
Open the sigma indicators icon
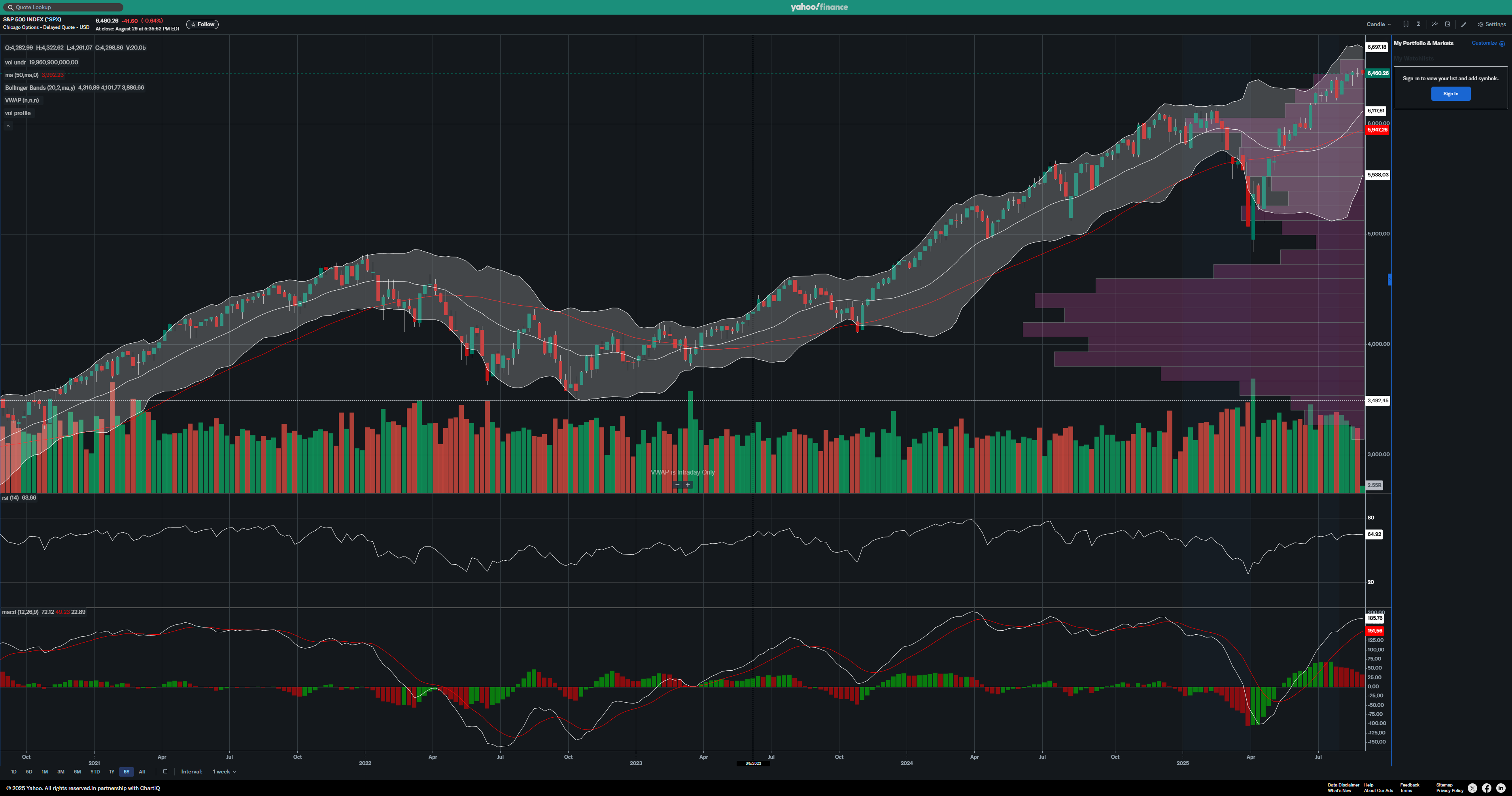click(x=1419, y=24)
